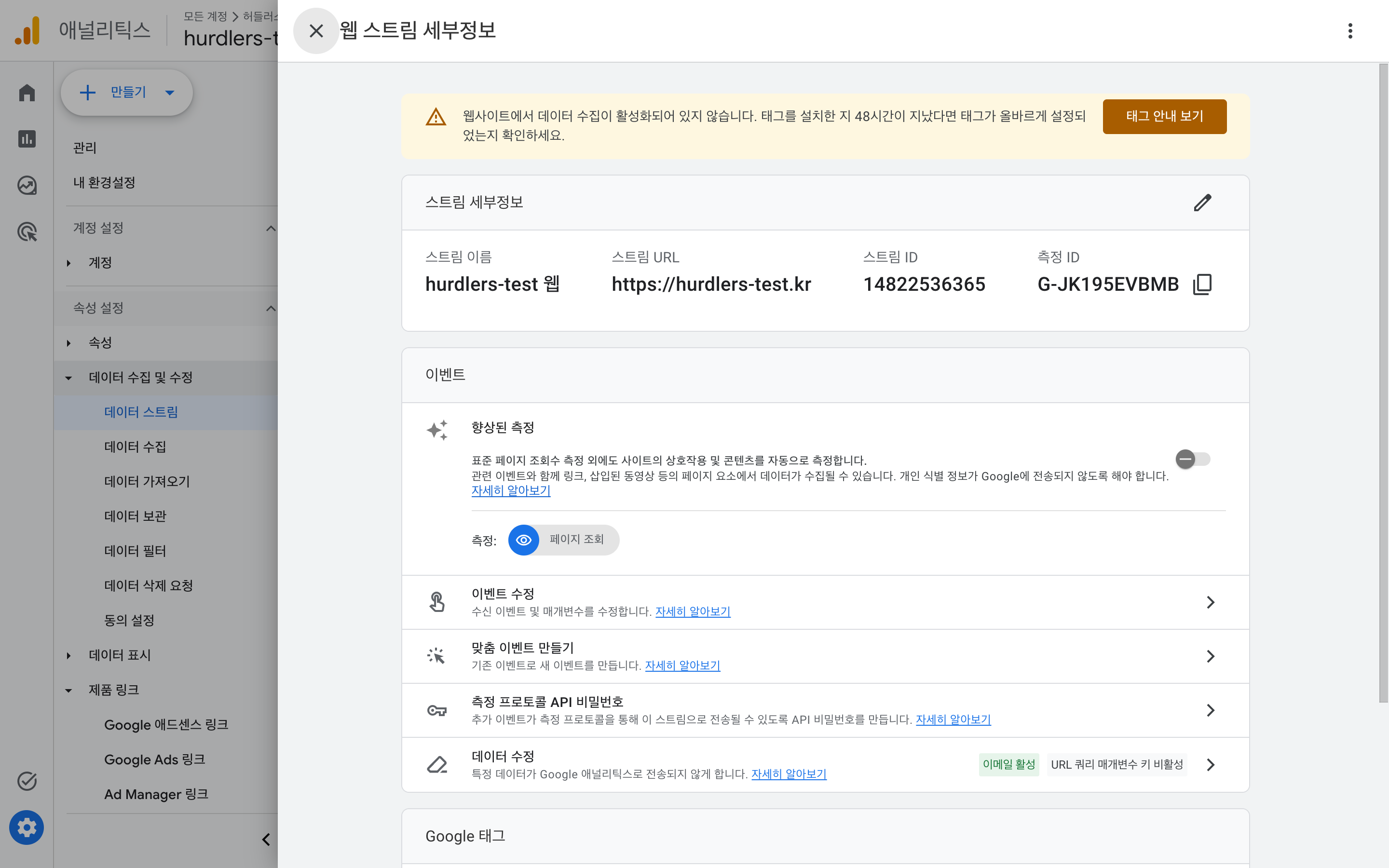Open 자세히 알아보기 link under 향상된 측정

pyautogui.click(x=511, y=491)
